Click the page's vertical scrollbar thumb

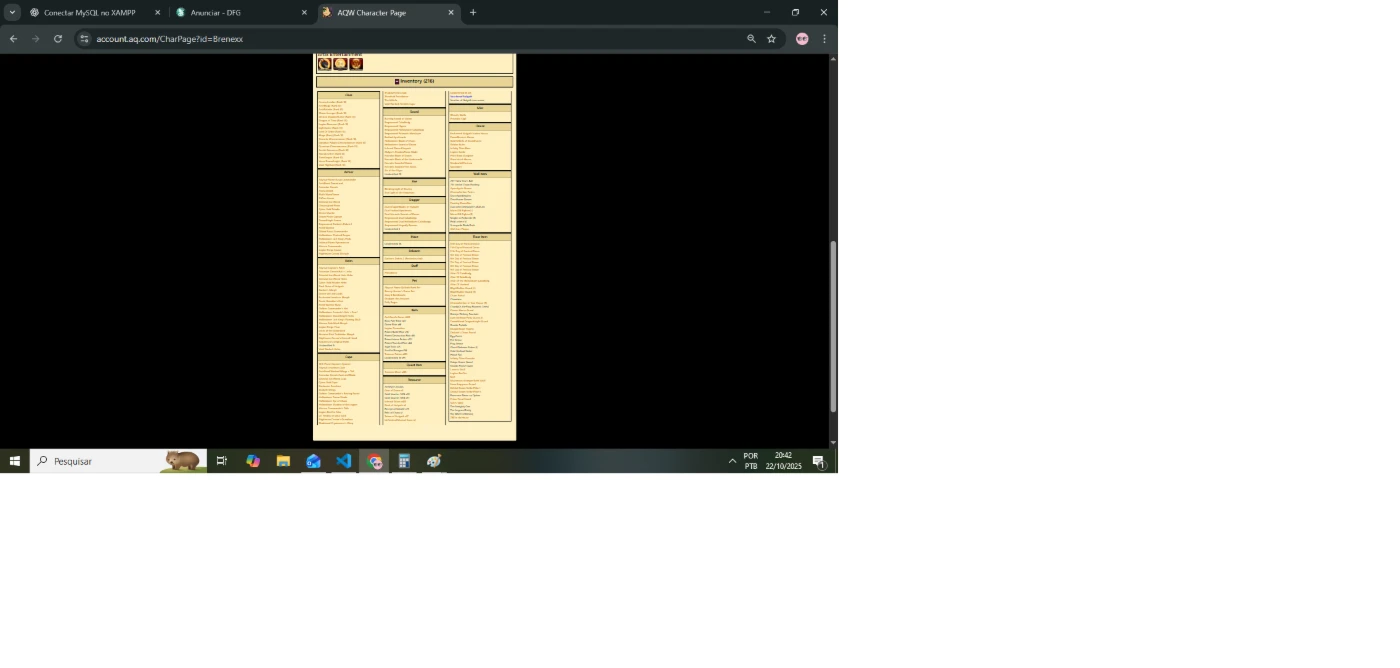(x=833, y=325)
